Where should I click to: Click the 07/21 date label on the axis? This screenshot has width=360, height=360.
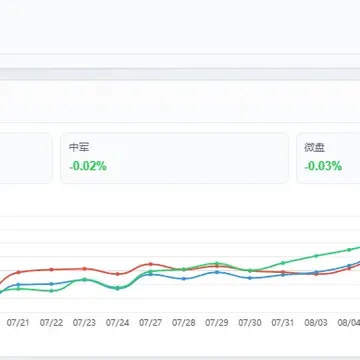(x=18, y=323)
